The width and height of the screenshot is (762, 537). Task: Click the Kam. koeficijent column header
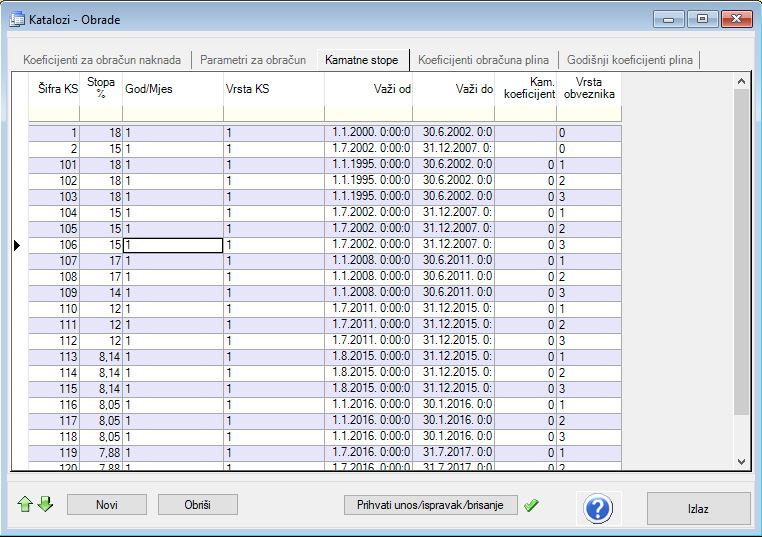526,89
